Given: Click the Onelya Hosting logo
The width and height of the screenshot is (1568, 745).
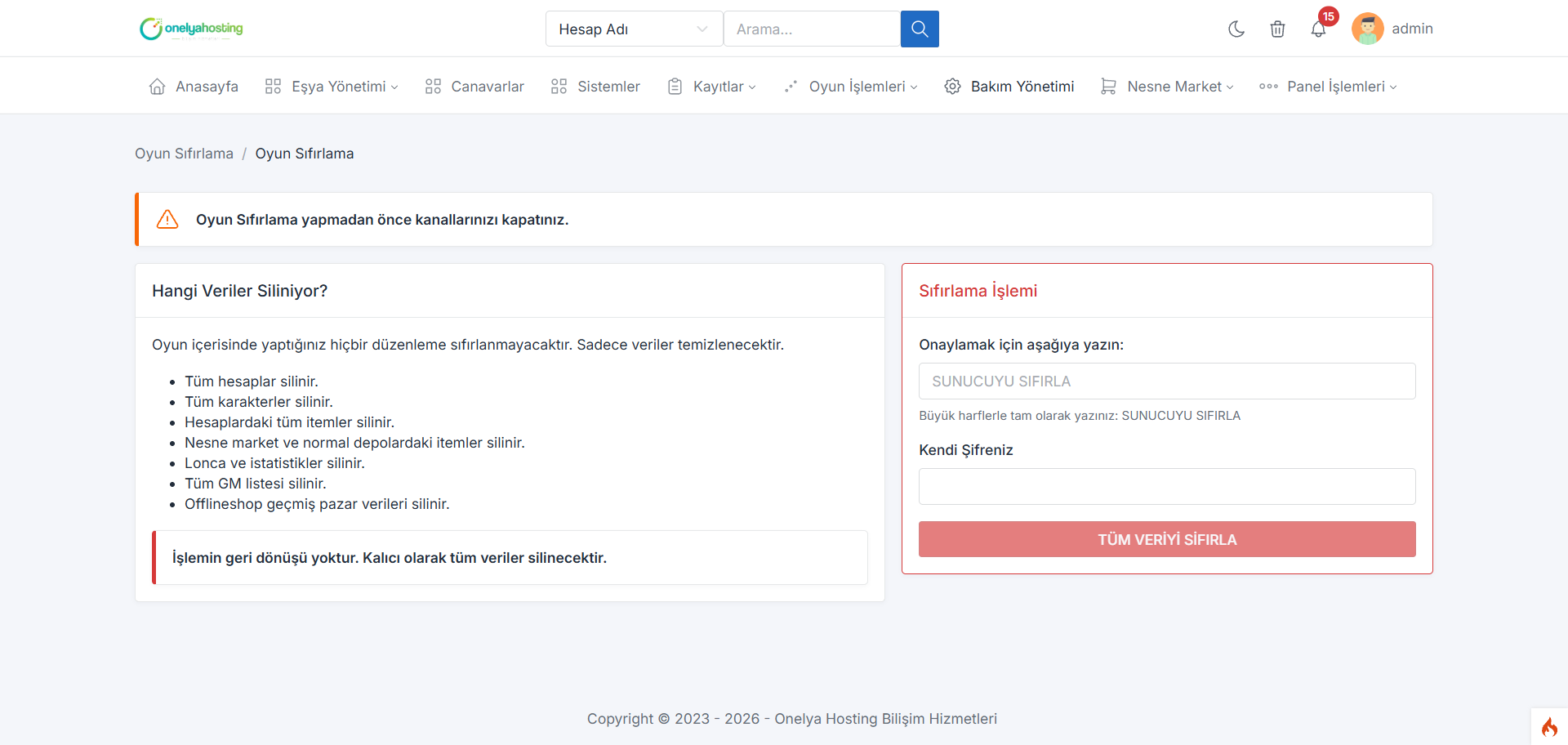Looking at the screenshot, I should pos(191,29).
